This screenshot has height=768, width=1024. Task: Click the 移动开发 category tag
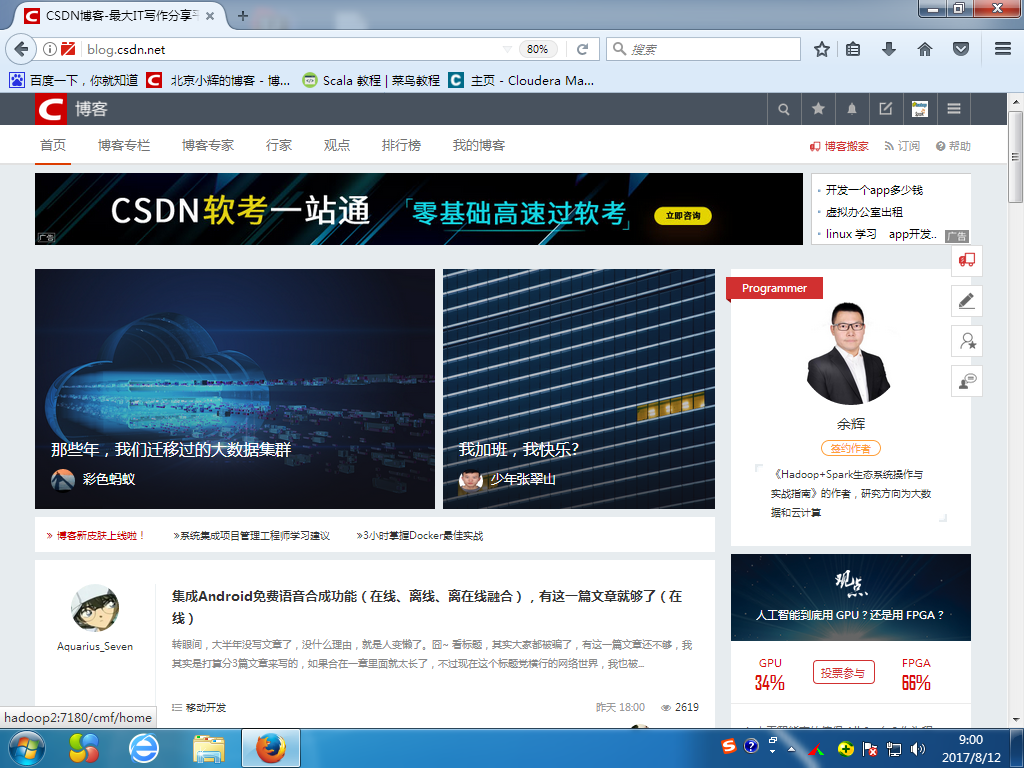tap(206, 707)
